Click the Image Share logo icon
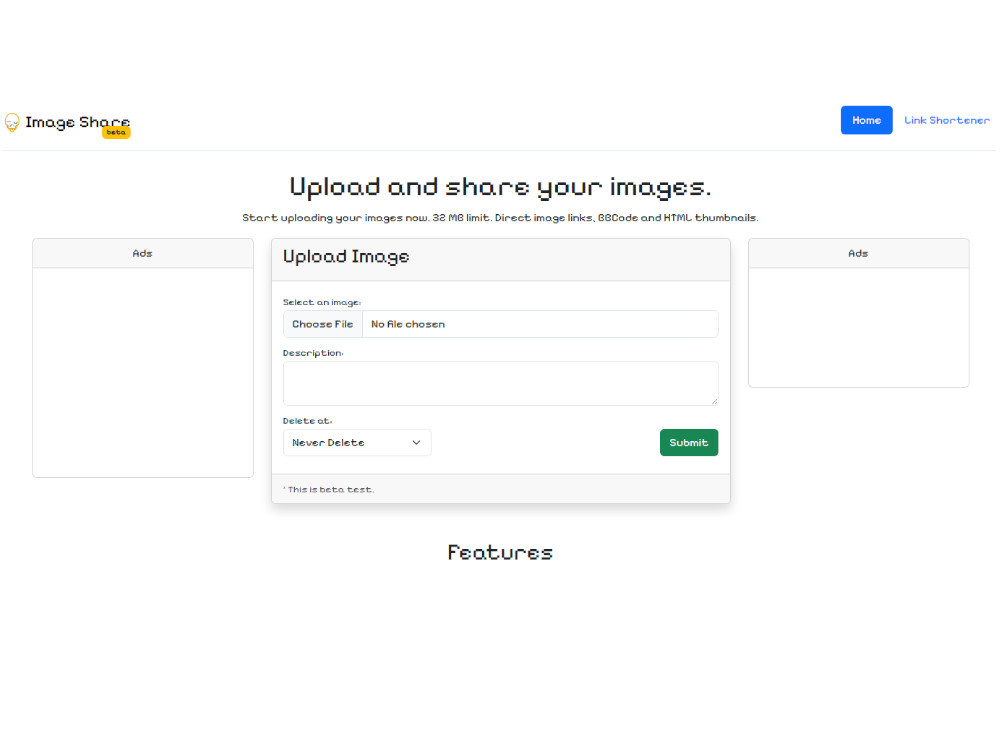 point(12,122)
